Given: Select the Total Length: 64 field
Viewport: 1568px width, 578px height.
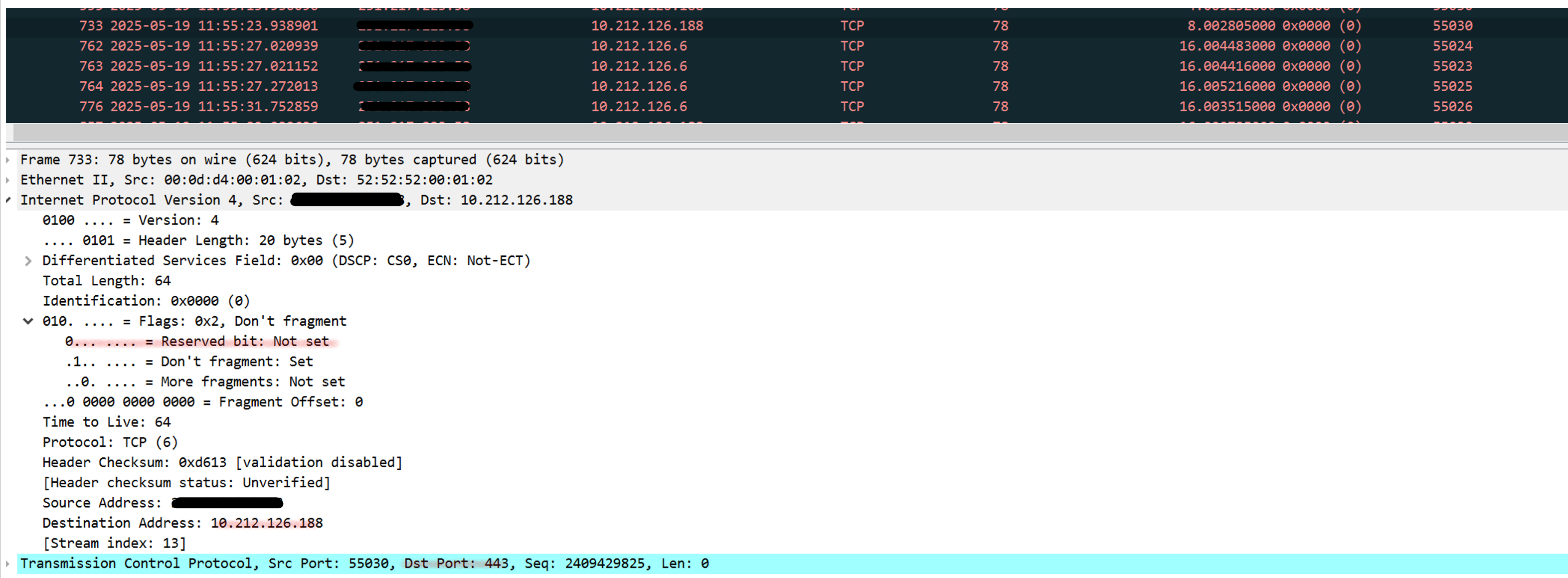Looking at the screenshot, I should tap(107, 281).
